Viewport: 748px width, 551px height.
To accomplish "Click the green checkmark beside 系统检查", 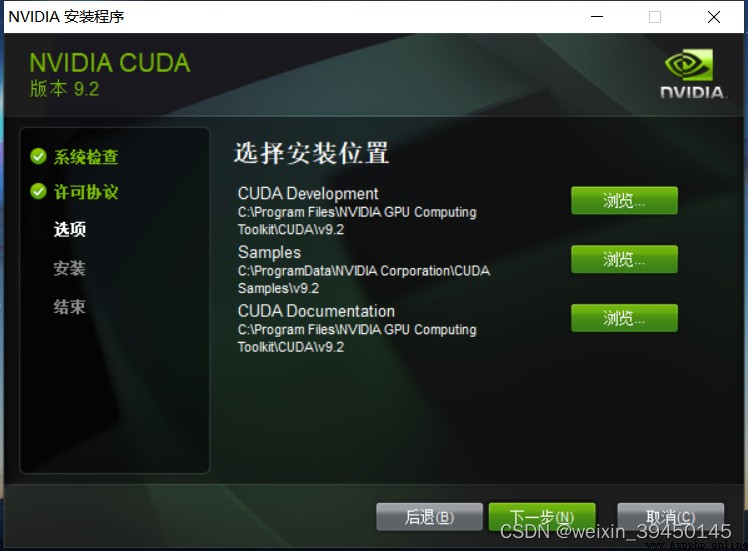I will tap(38, 156).
